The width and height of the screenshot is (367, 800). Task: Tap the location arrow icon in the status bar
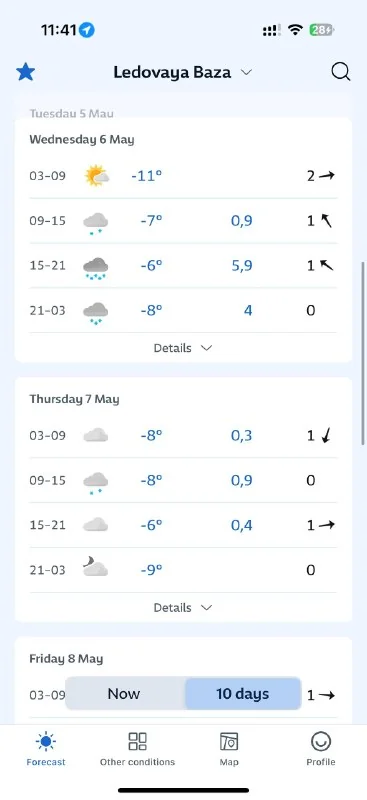pyautogui.click(x=87, y=30)
